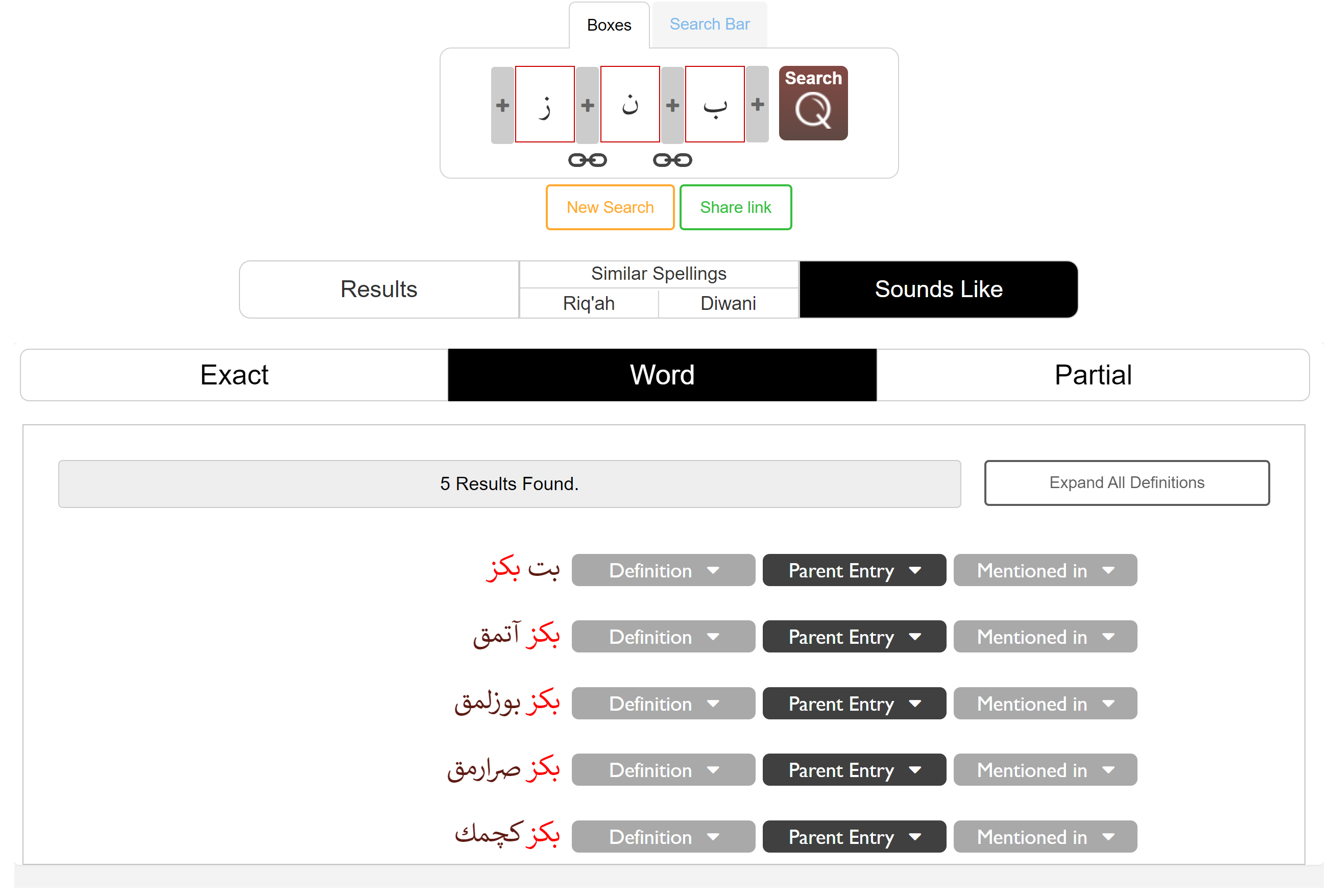Select the Exact match mode

pyautogui.click(x=234, y=375)
